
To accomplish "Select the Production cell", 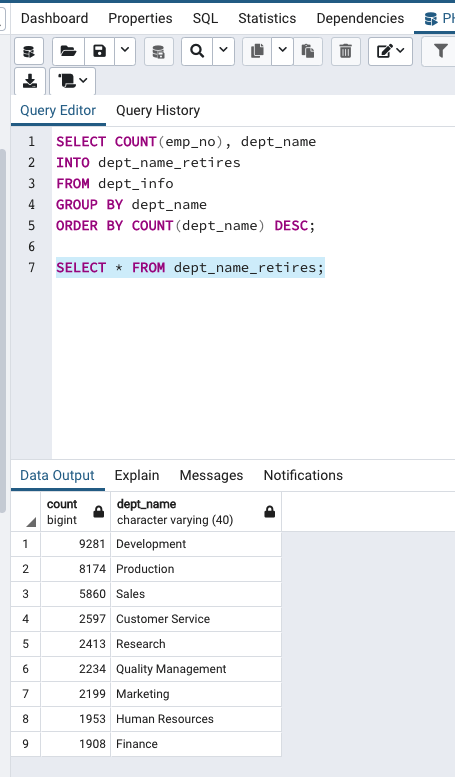I will 196,569.
